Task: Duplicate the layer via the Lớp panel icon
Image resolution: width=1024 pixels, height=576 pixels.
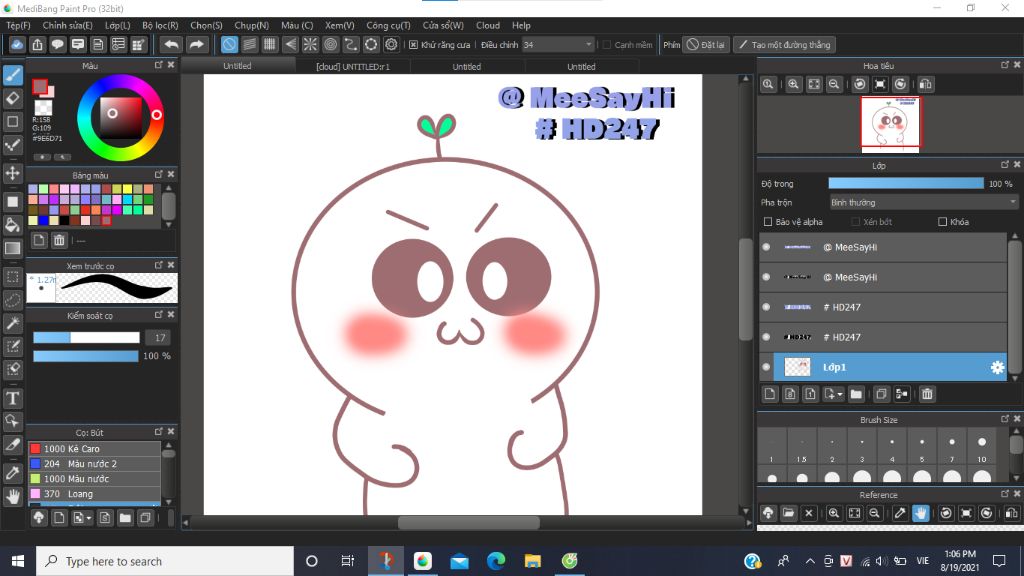Action: pos(881,394)
